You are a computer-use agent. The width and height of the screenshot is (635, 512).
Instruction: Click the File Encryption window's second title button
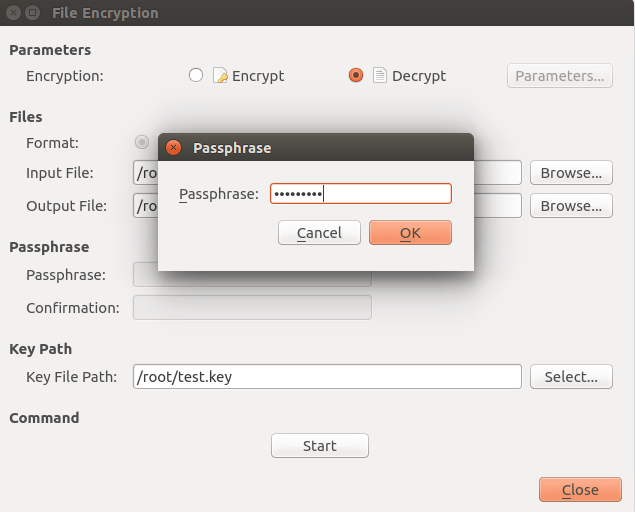[x=33, y=13]
